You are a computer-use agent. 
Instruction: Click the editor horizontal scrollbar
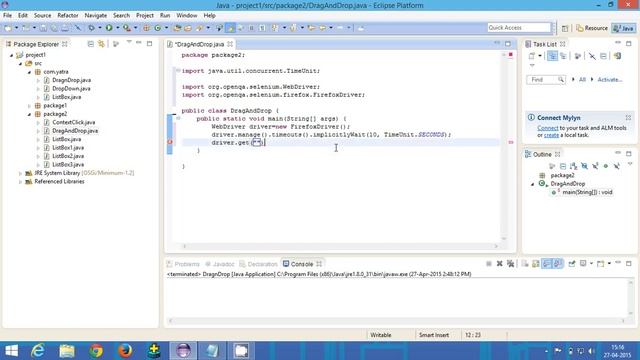coord(340,246)
